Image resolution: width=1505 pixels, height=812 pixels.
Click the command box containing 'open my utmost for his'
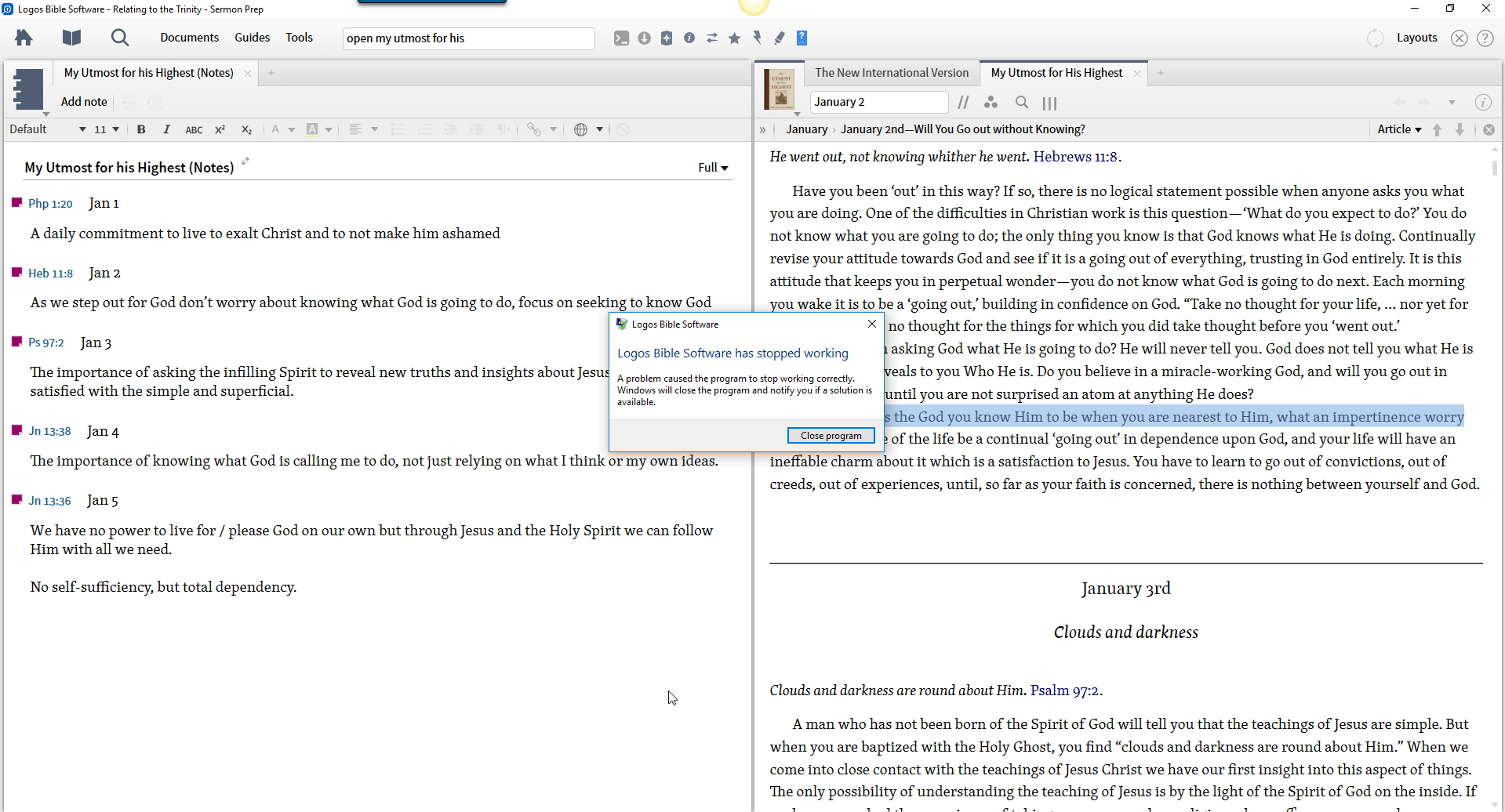tap(468, 38)
